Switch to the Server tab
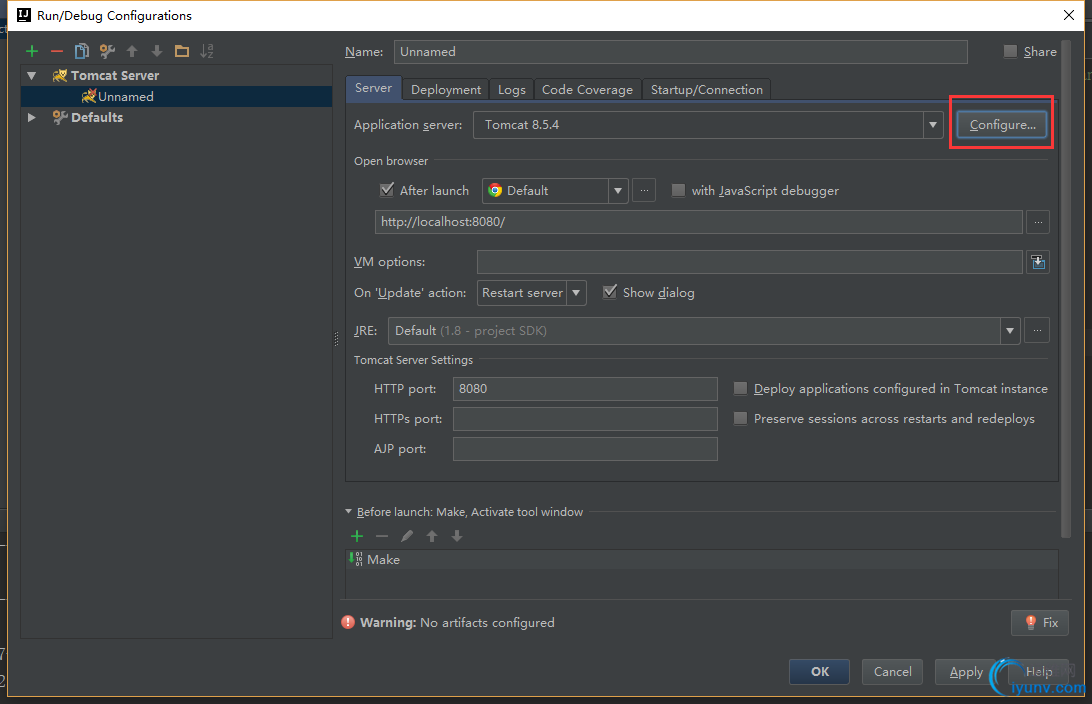Image resolution: width=1092 pixels, height=704 pixels. 373,88
